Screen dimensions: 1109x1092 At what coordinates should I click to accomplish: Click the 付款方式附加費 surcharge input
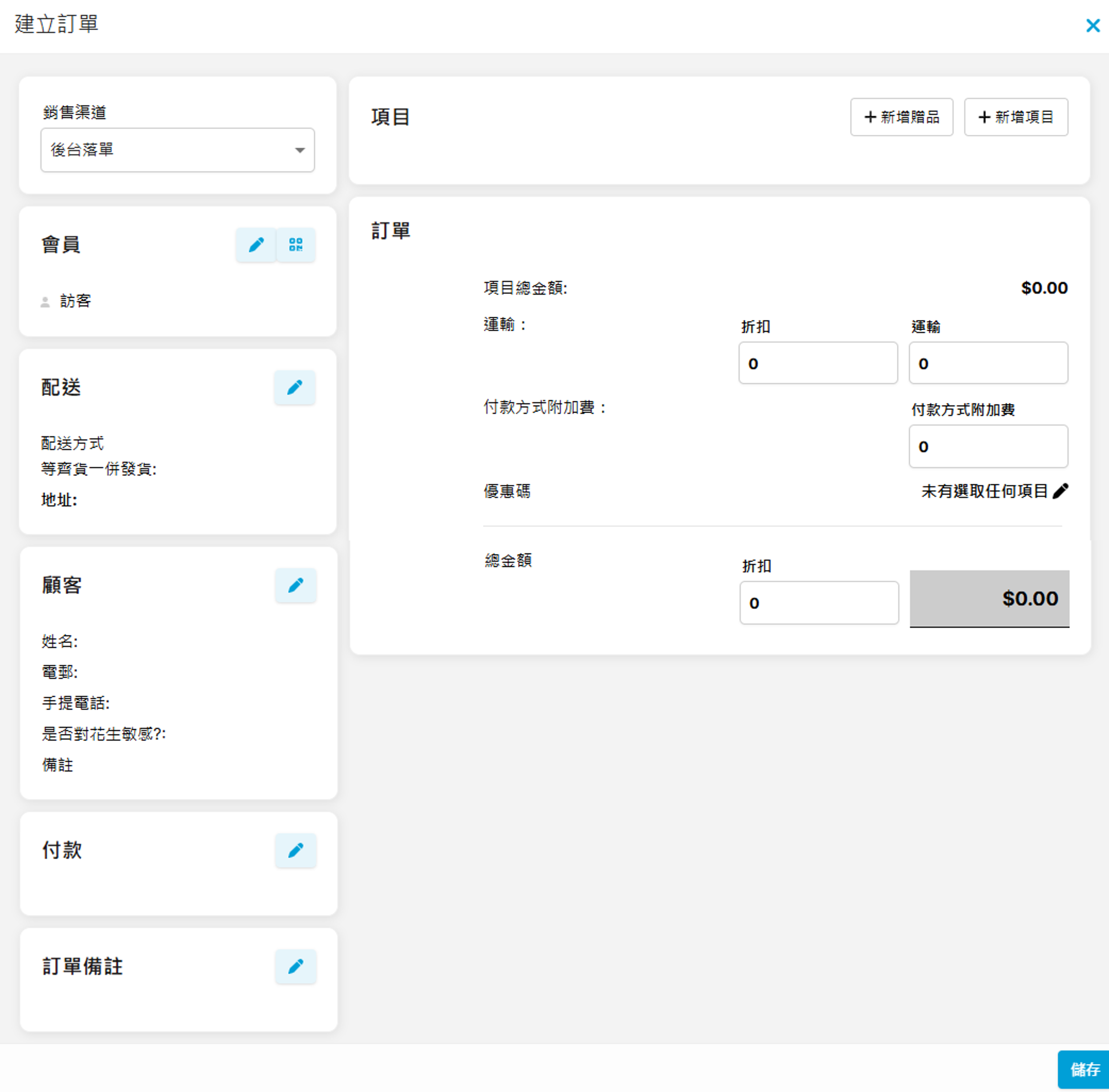(x=988, y=446)
